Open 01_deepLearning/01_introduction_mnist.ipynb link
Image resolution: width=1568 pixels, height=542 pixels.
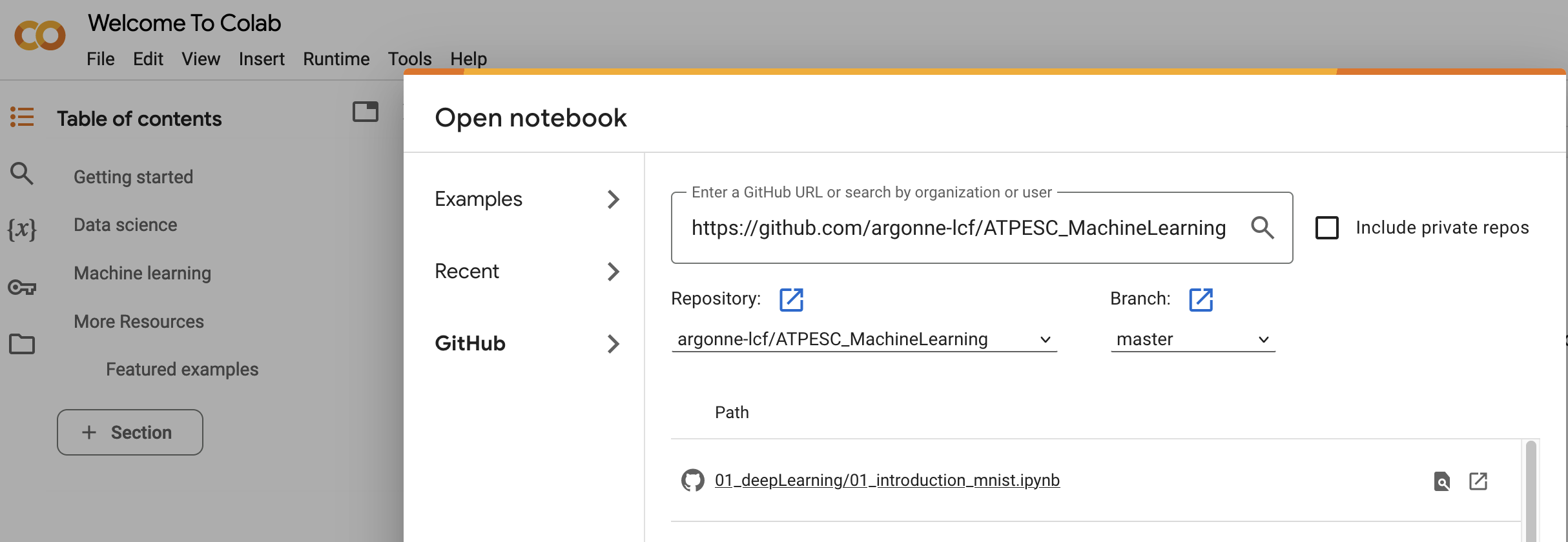(x=887, y=481)
